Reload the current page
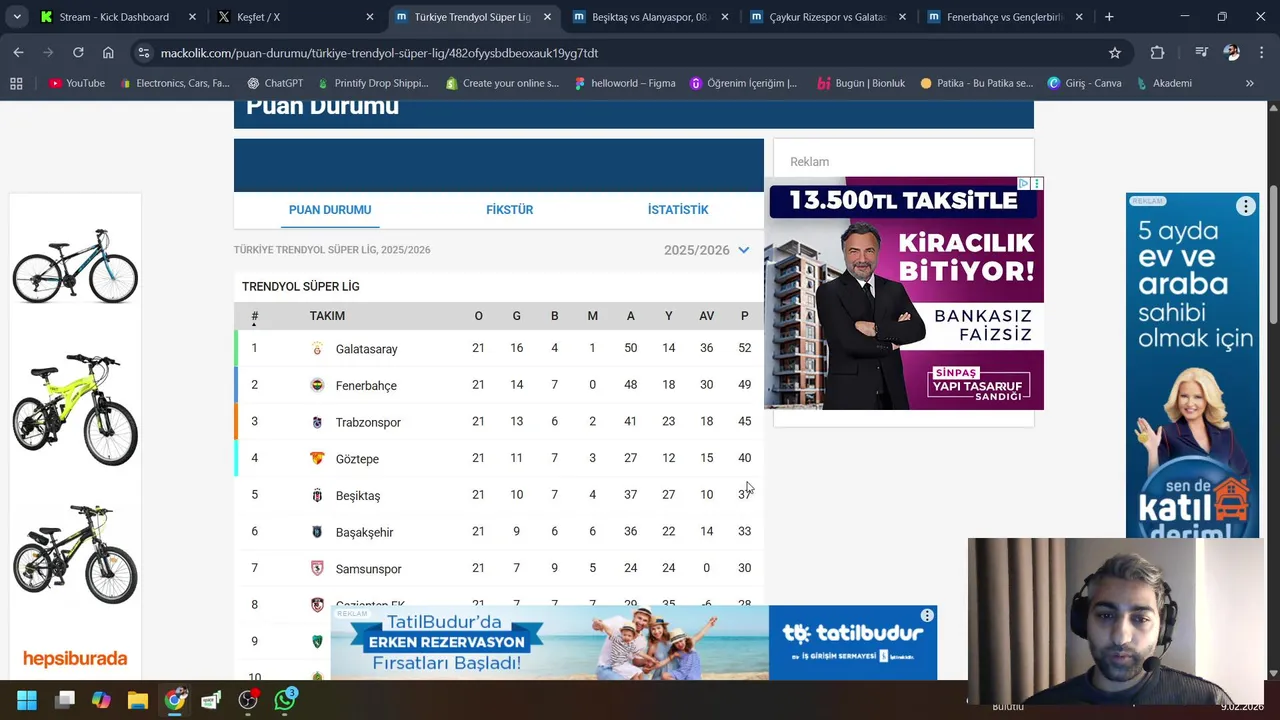 [78, 53]
